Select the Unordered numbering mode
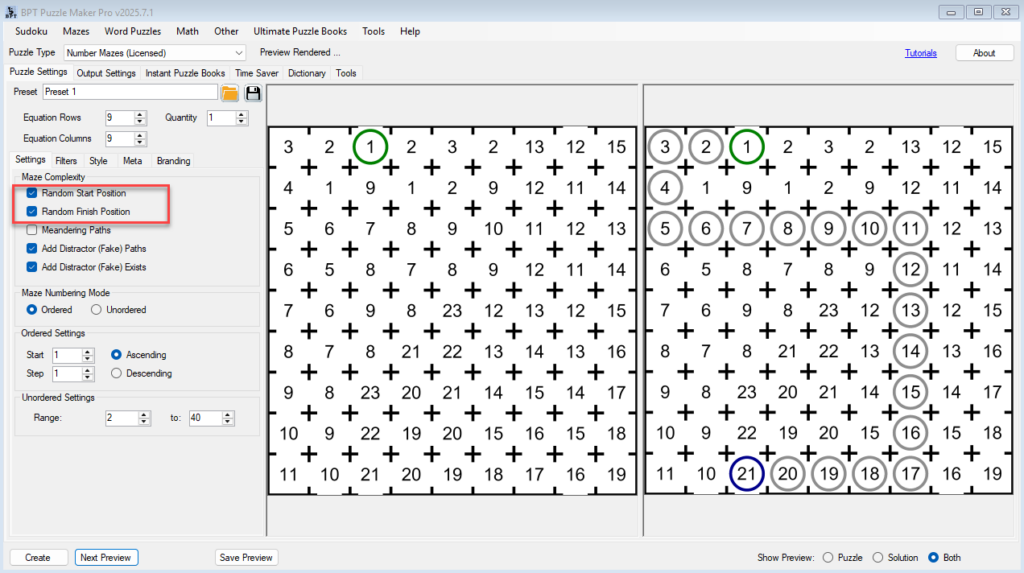The height and width of the screenshot is (573, 1024). coord(96,310)
